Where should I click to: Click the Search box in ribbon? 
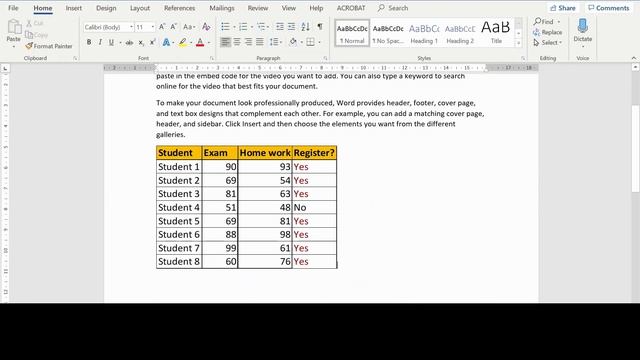[393, 8]
